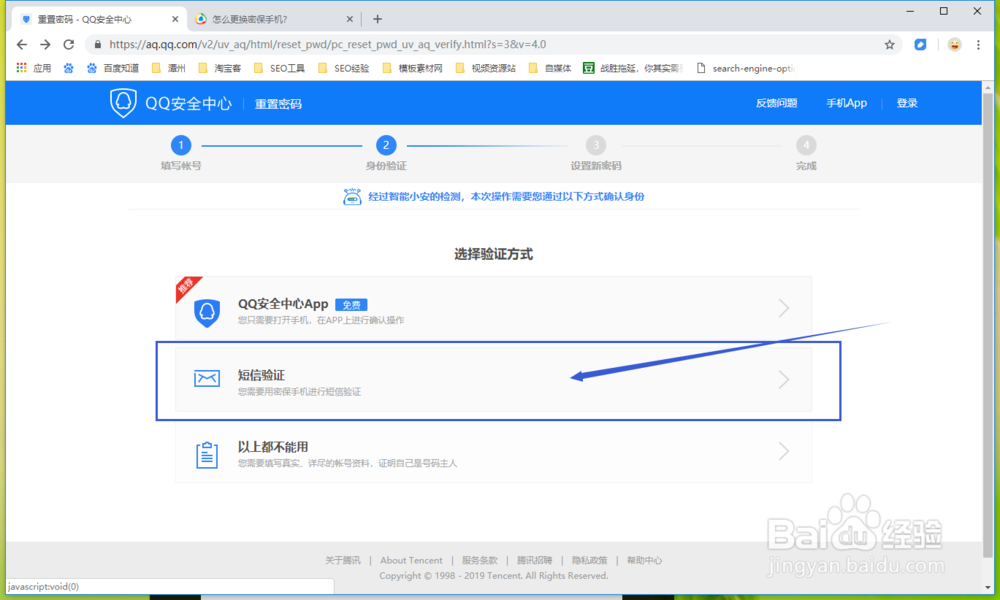
Task: Open the 服务条款 footer link
Action: pos(480,560)
